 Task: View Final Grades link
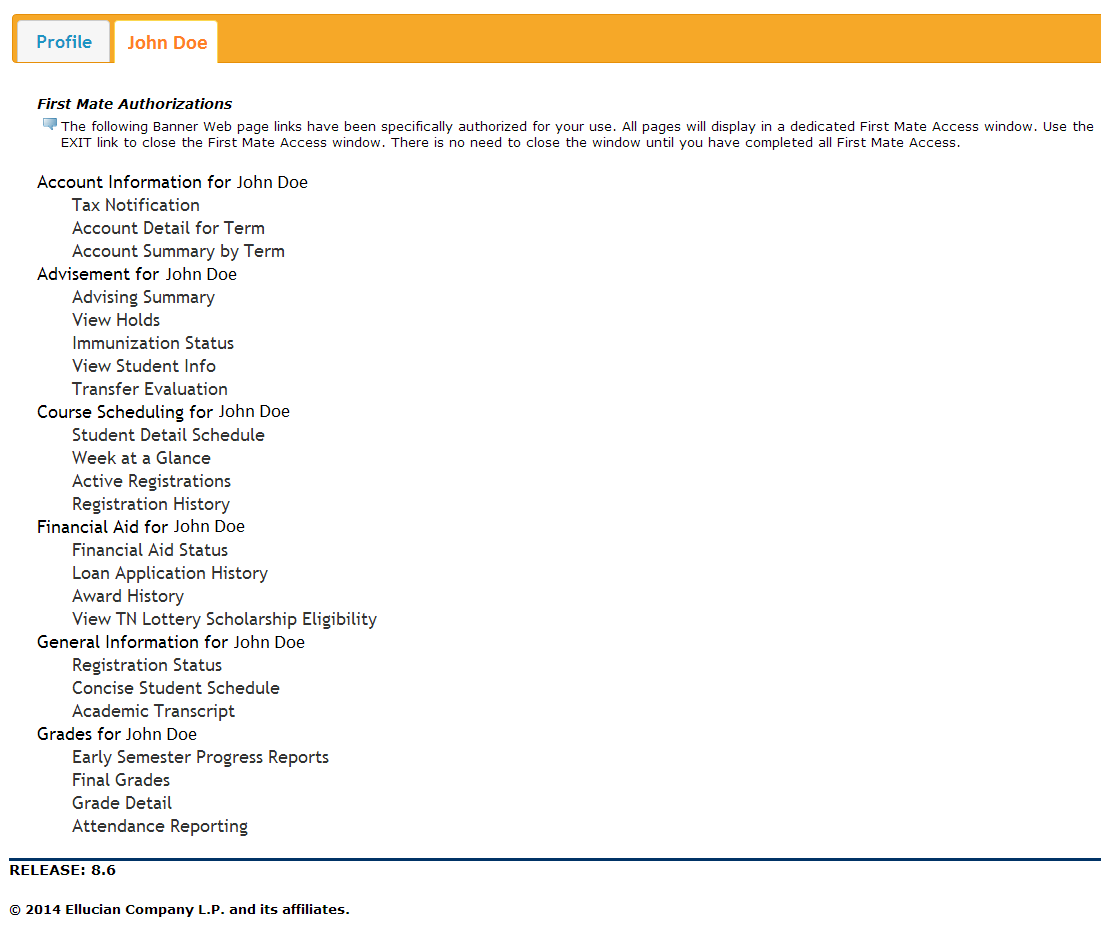[121, 780]
